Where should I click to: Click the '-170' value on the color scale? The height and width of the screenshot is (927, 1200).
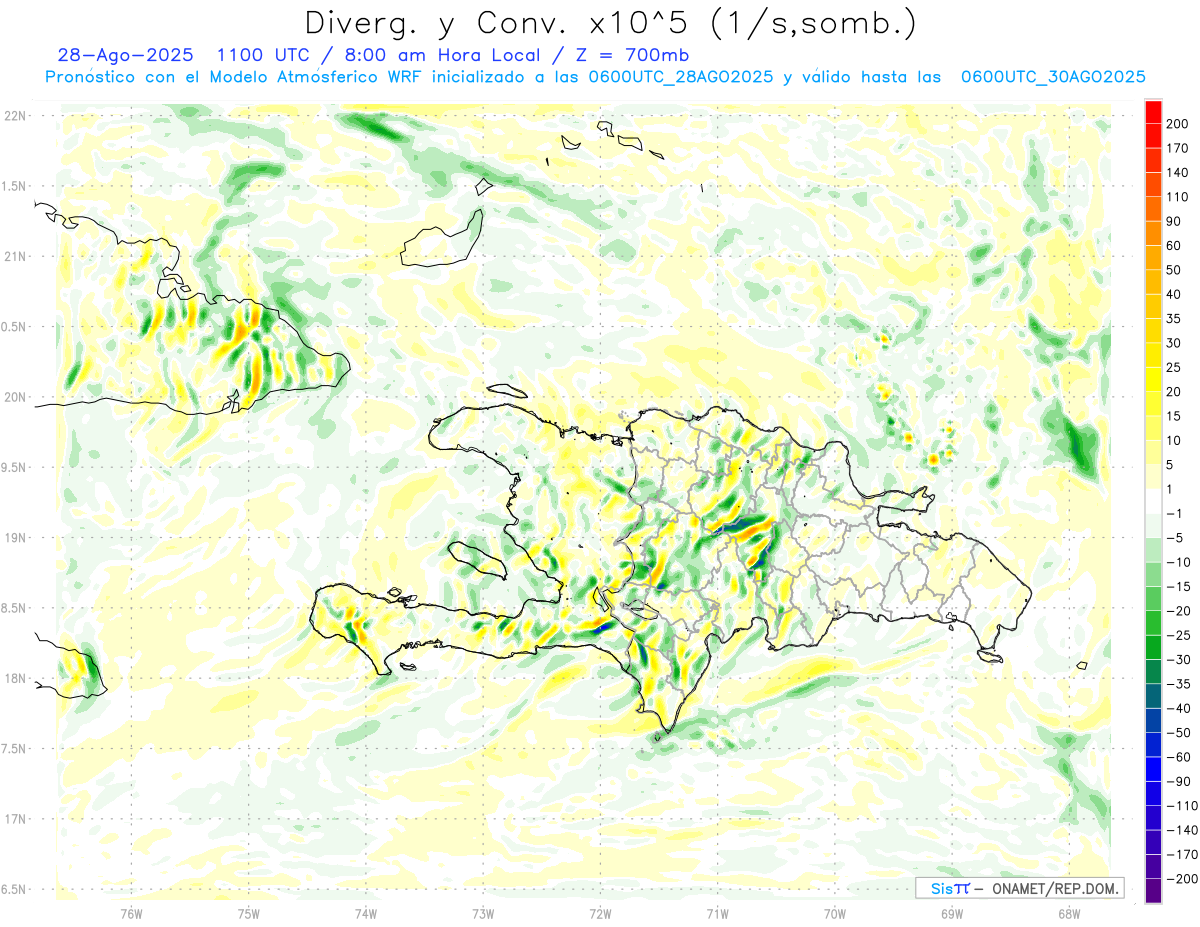pyautogui.click(x=1182, y=855)
